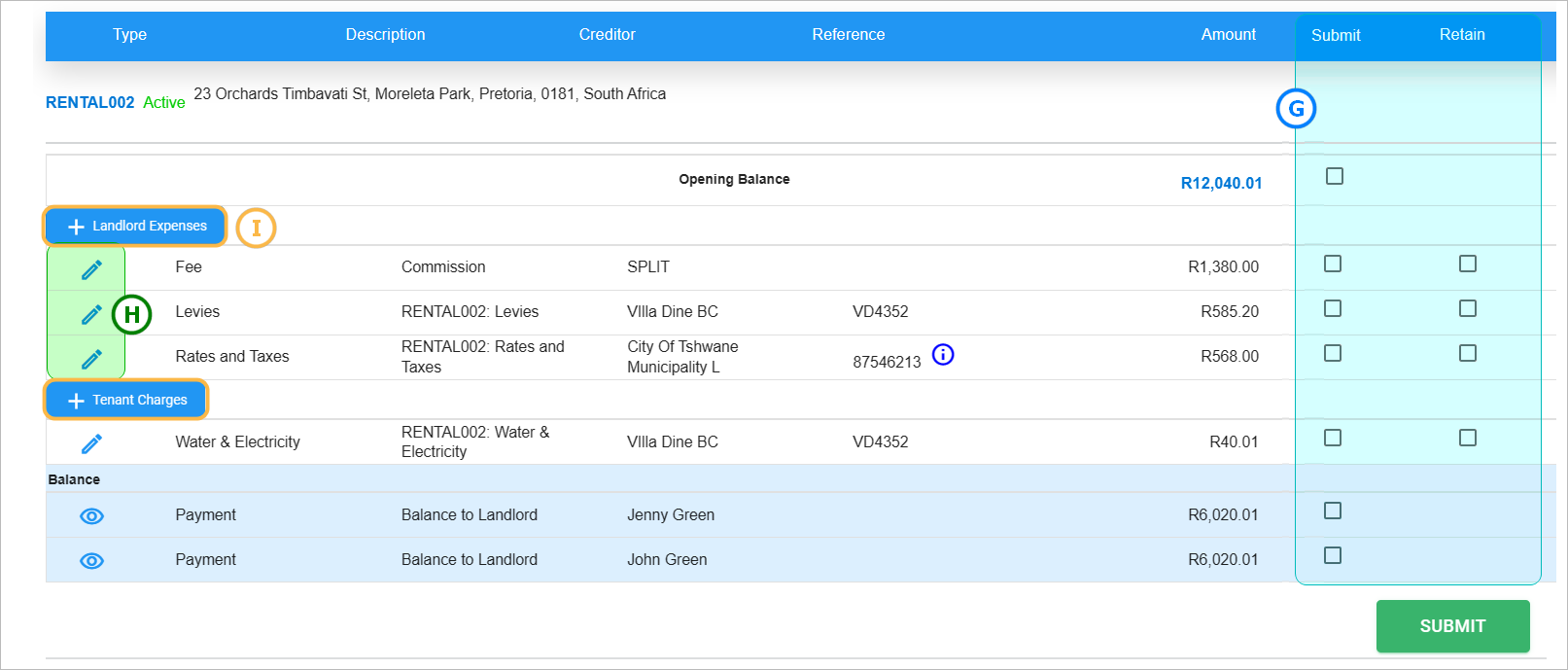Image resolution: width=1568 pixels, height=670 pixels.
Task: Check Submit for Water & Electricity
Action: click(x=1333, y=438)
